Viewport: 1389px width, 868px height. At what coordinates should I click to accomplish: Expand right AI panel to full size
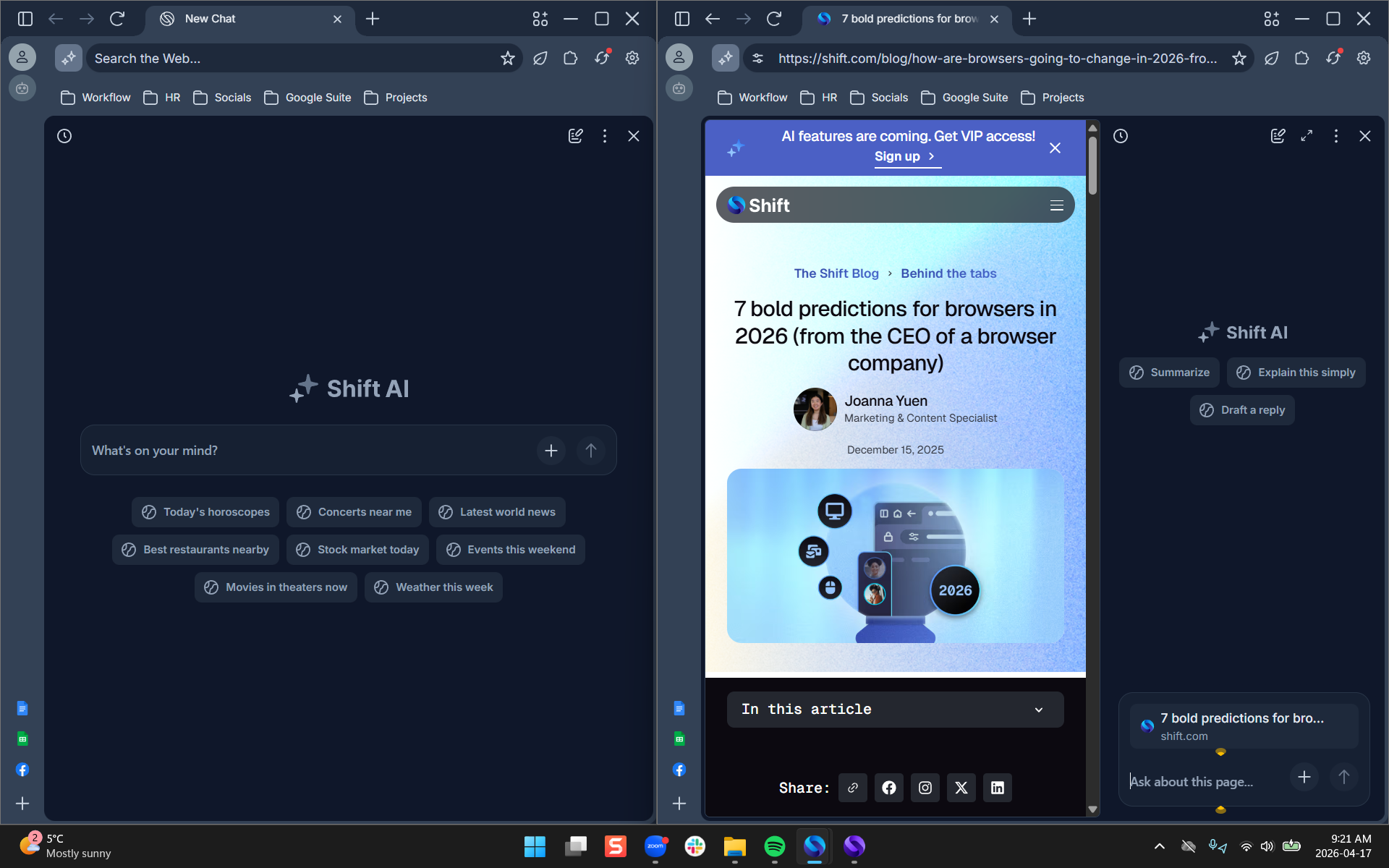[1307, 136]
